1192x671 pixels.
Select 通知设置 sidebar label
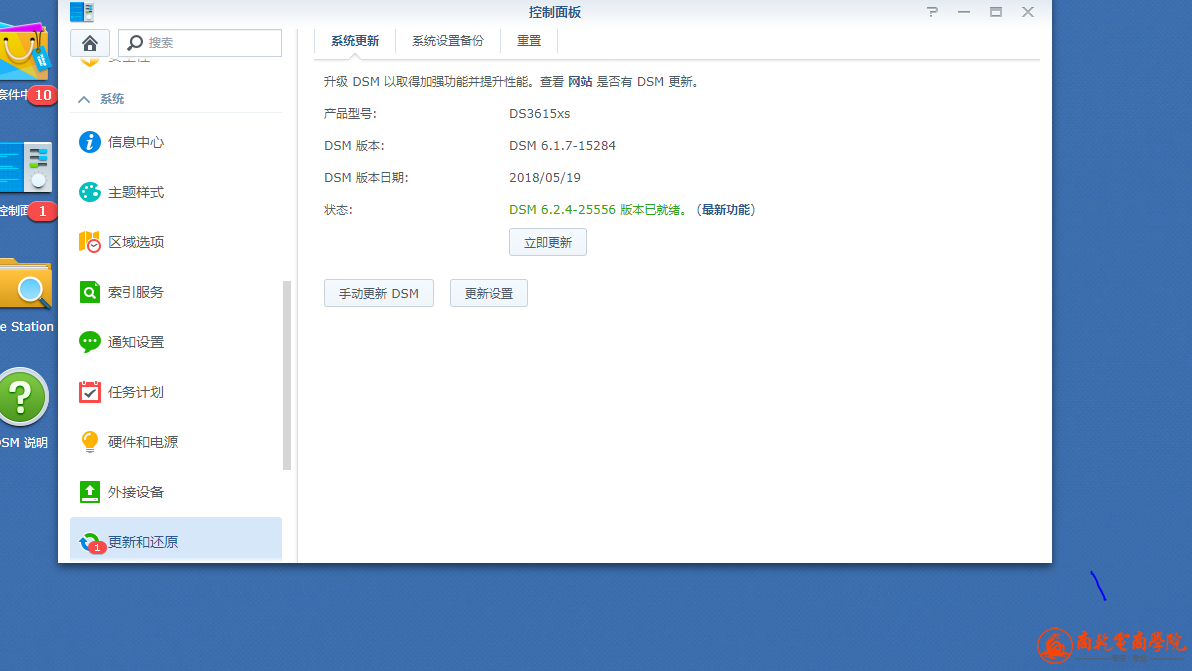coord(136,342)
